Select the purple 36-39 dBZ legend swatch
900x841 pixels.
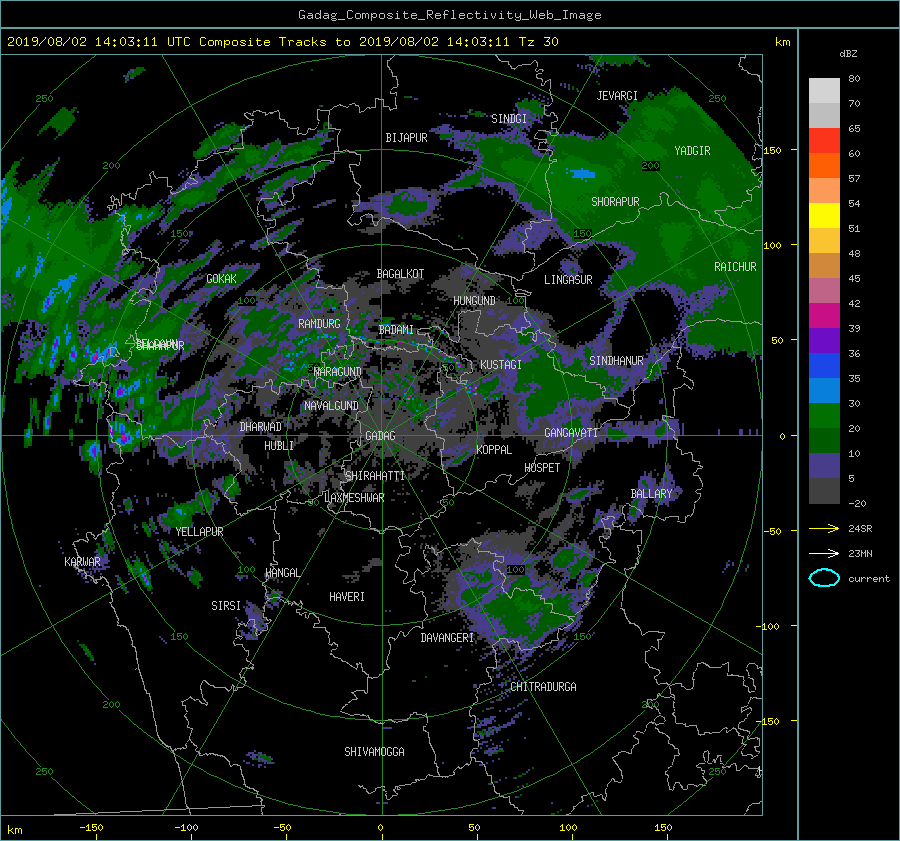coord(824,340)
